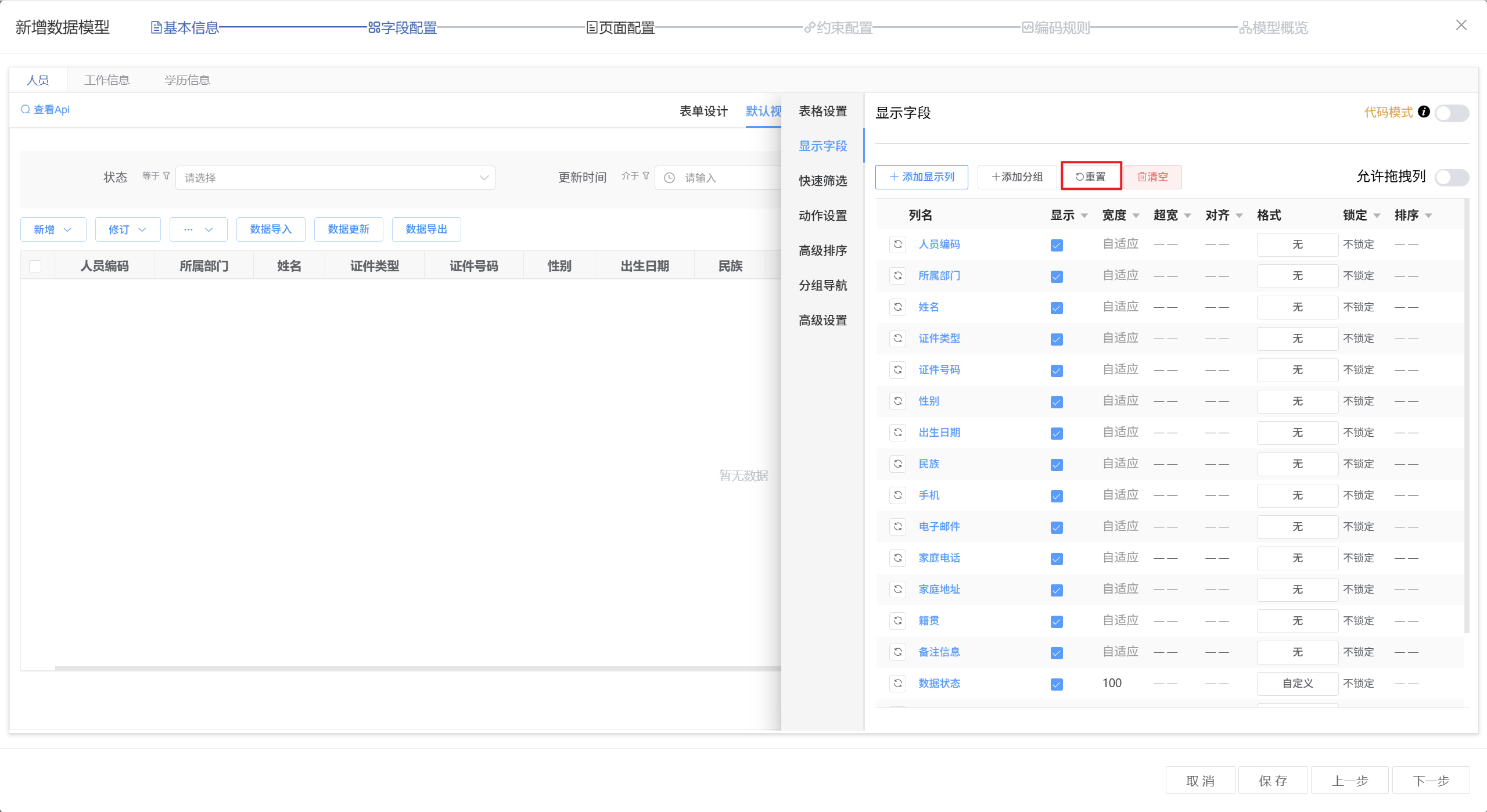Click the sort arrow on 显示 column header

[x=1084, y=216]
